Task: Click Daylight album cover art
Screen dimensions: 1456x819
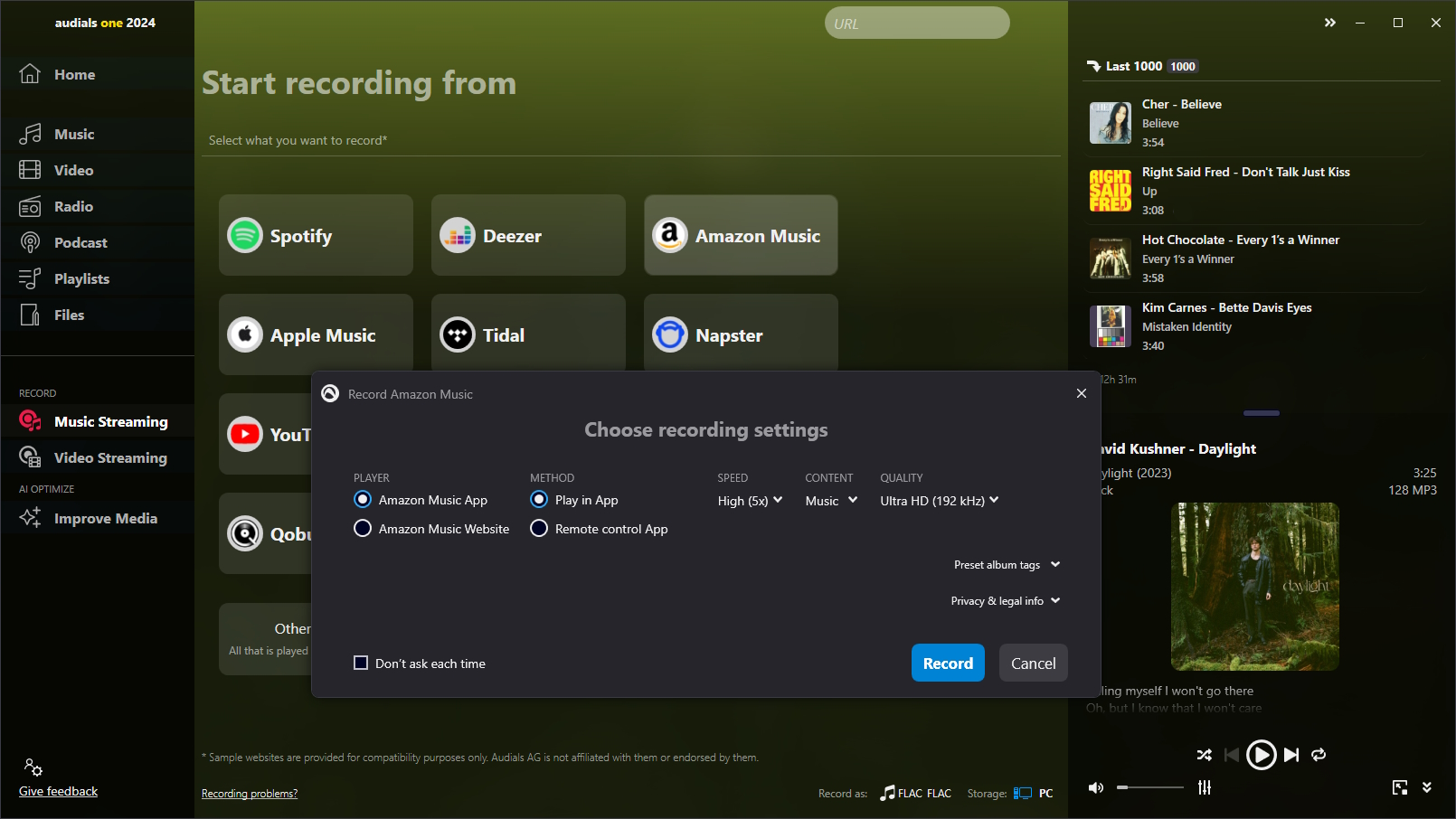Action: (1255, 587)
